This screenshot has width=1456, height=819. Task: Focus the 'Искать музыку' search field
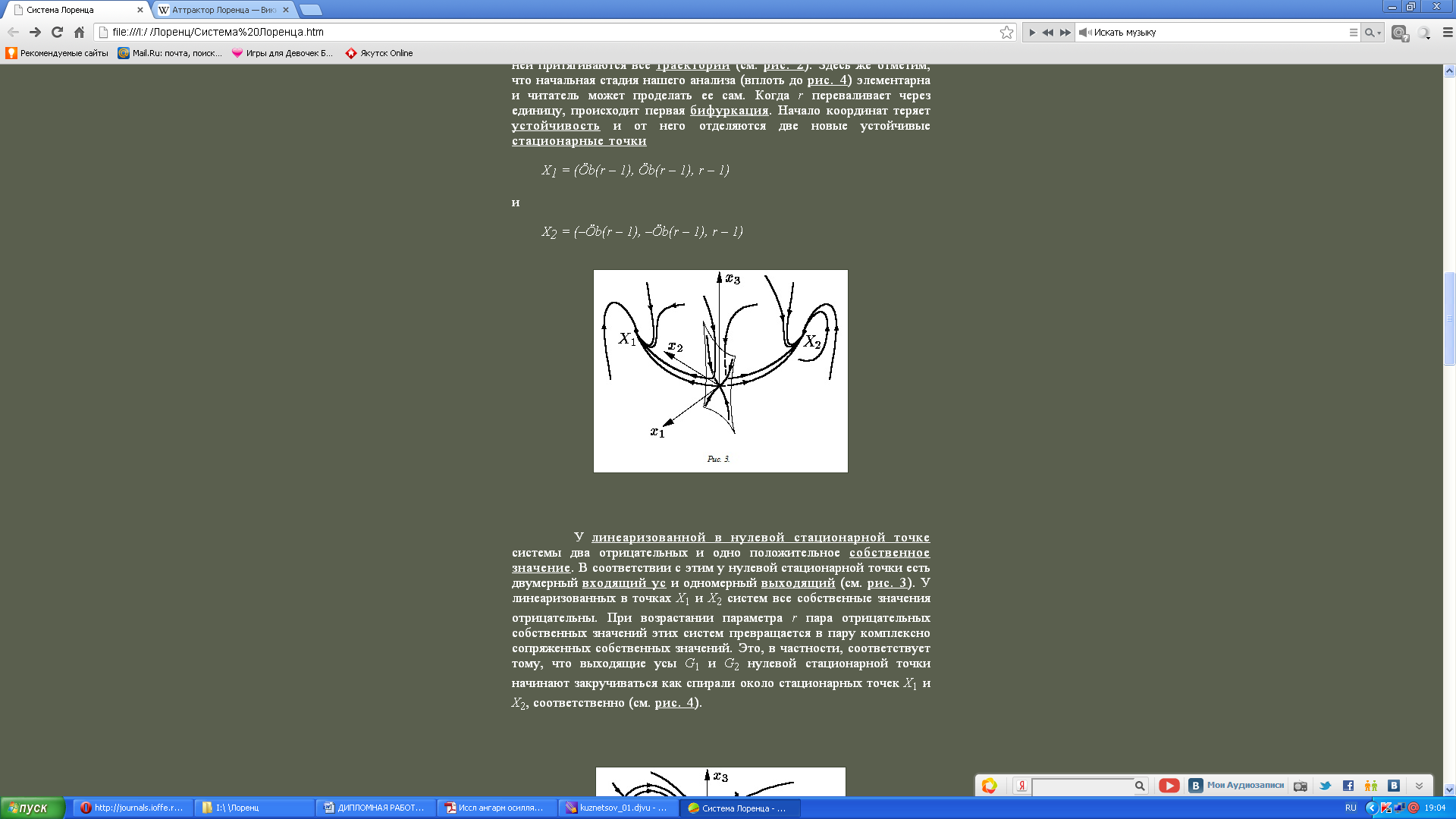click(x=1217, y=33)
